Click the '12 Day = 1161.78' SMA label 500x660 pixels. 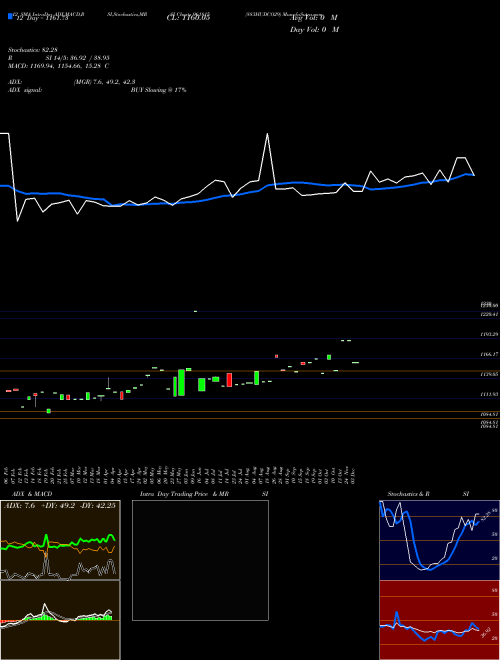pos(42,18)
